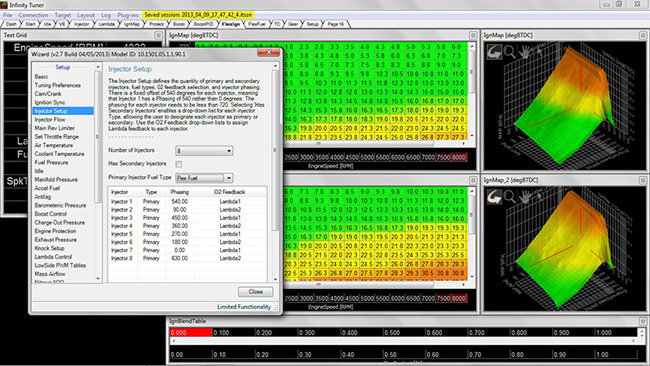Toggle Has Secondary Injectors checkbox
This screenshot has width=650, height=366.
(179, 164)
